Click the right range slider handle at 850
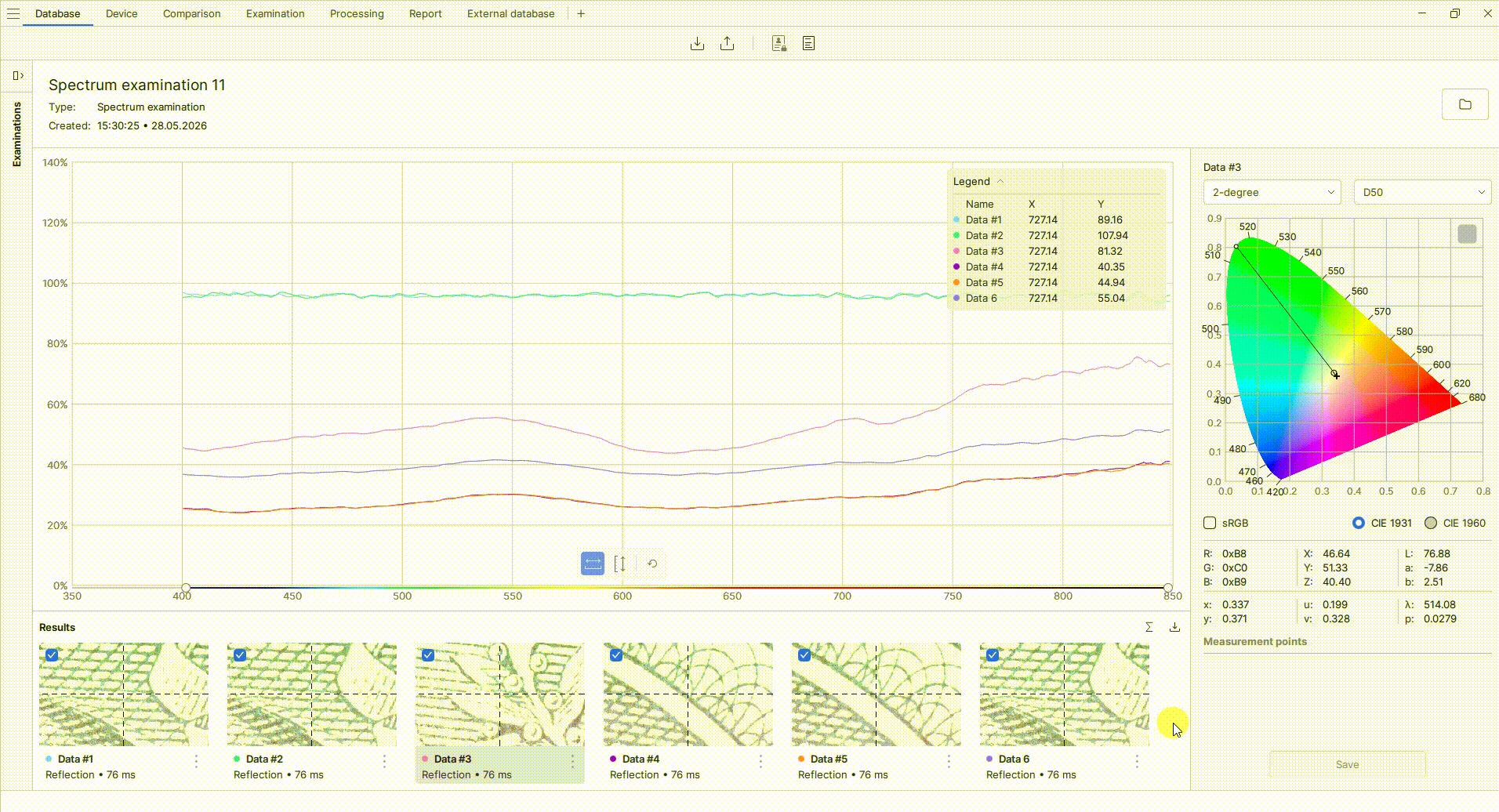The image size is (1499, 812). click(1168, 587)
